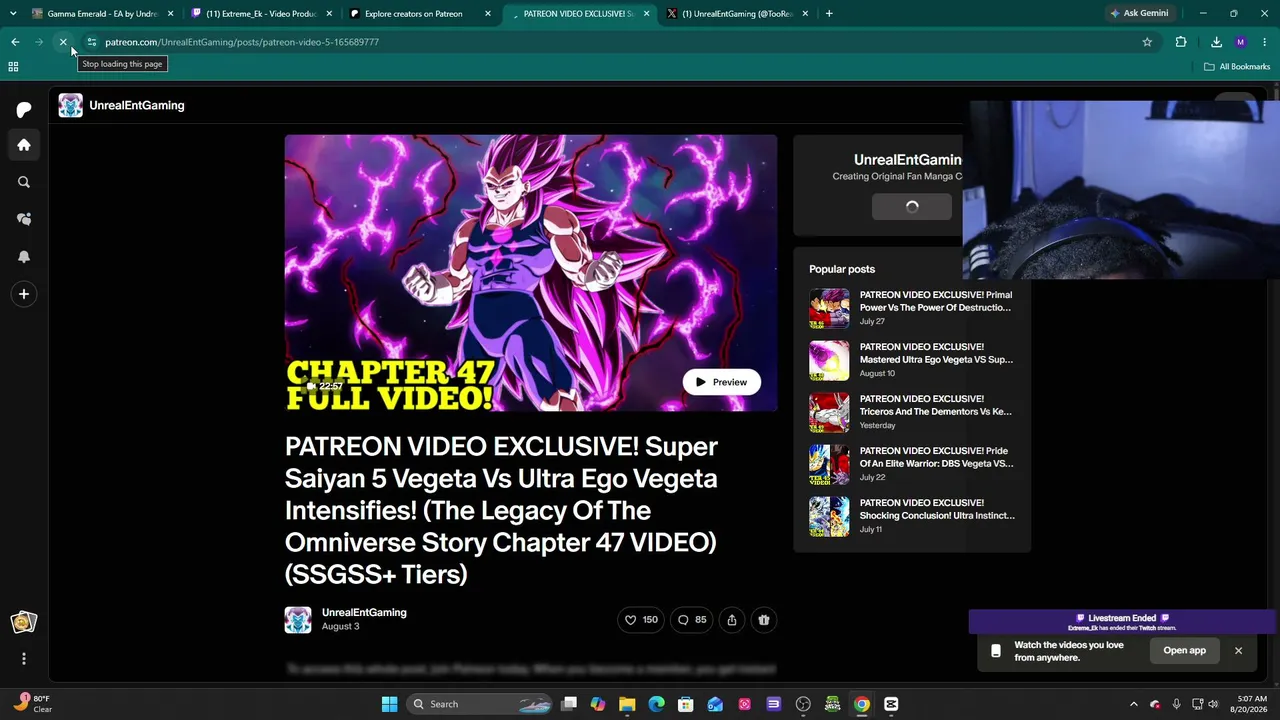The image size is (1280, 720).
Task: Go back to the previous page in Chrome
Action: click(15, 42)
